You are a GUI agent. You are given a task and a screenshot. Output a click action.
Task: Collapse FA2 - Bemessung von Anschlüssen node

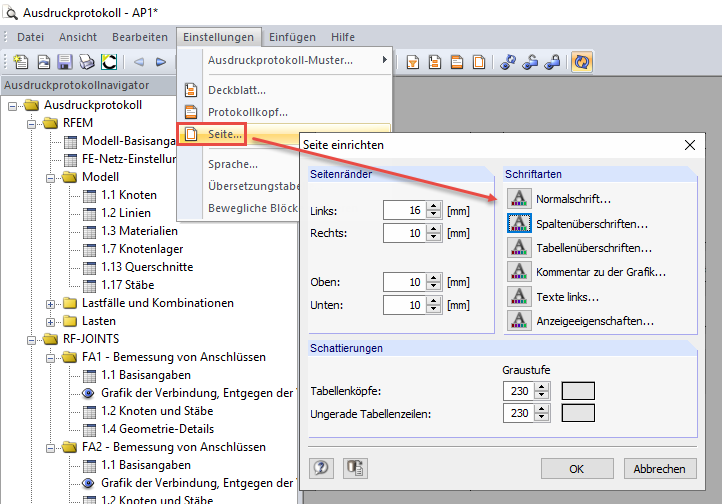click(x=51, y=448)
